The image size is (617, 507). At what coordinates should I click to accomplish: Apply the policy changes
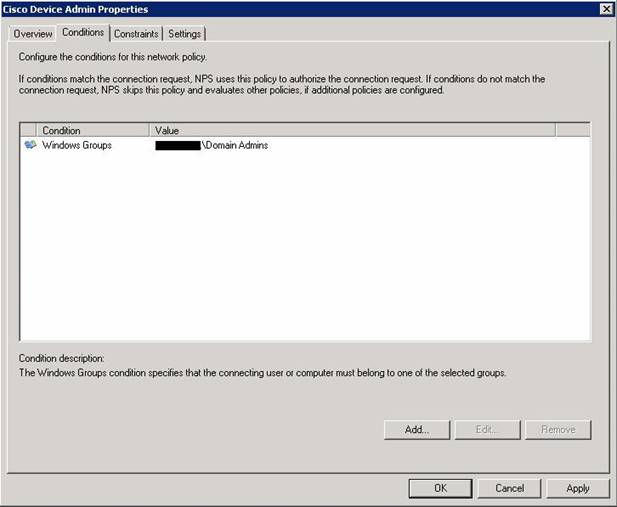(x=577, y=488)
